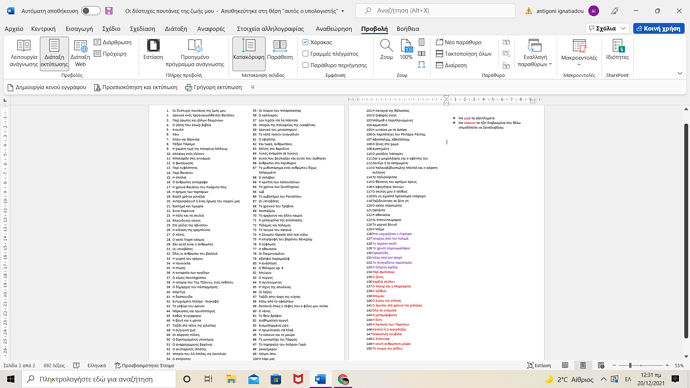Open Outline view (Διάρθρωση)

pyautogui.click(x=113, y=42)
